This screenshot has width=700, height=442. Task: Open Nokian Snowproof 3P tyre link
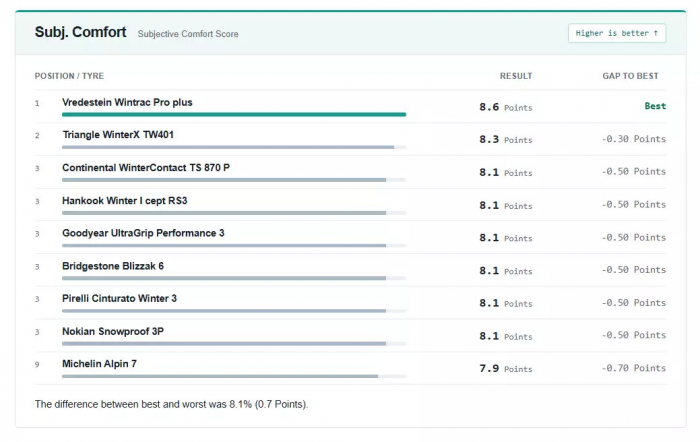click(113, 331)
